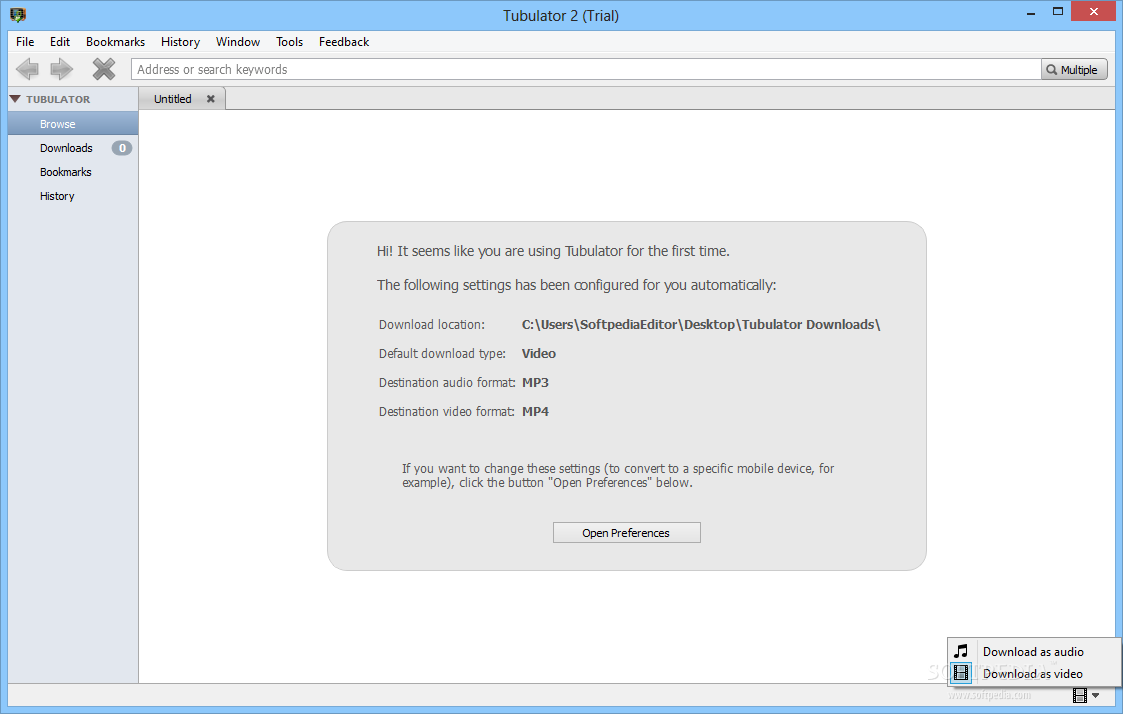
Task: Close the Tubulator window with red X
Action: (1094, 11)
